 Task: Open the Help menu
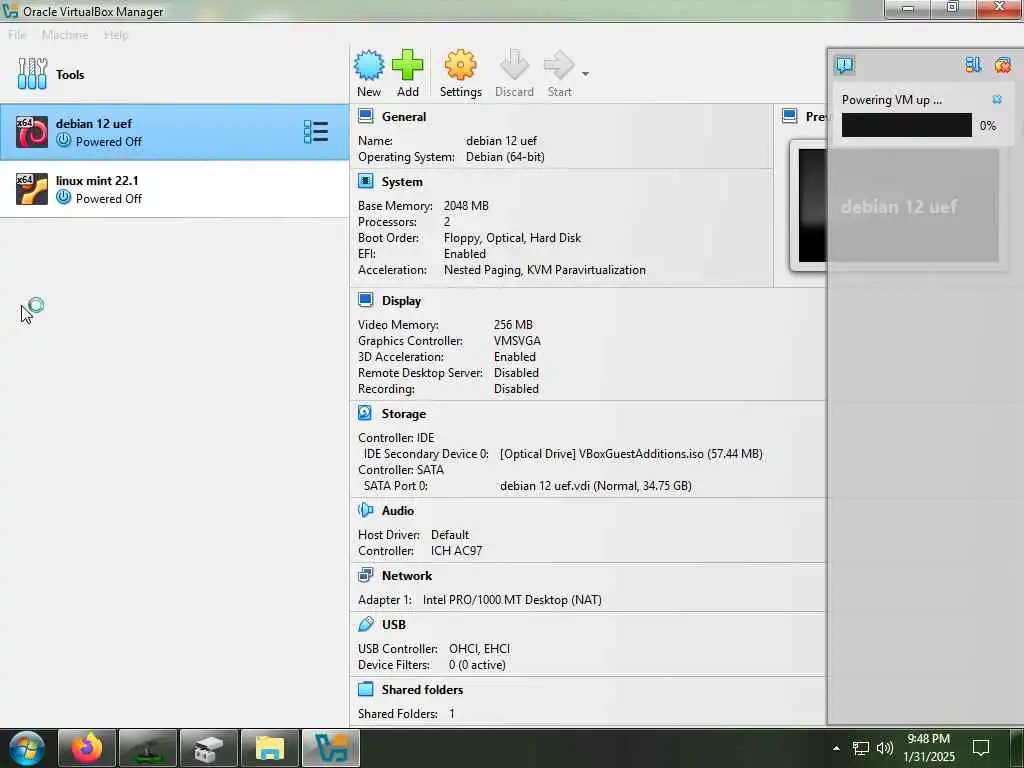[116, 35]
